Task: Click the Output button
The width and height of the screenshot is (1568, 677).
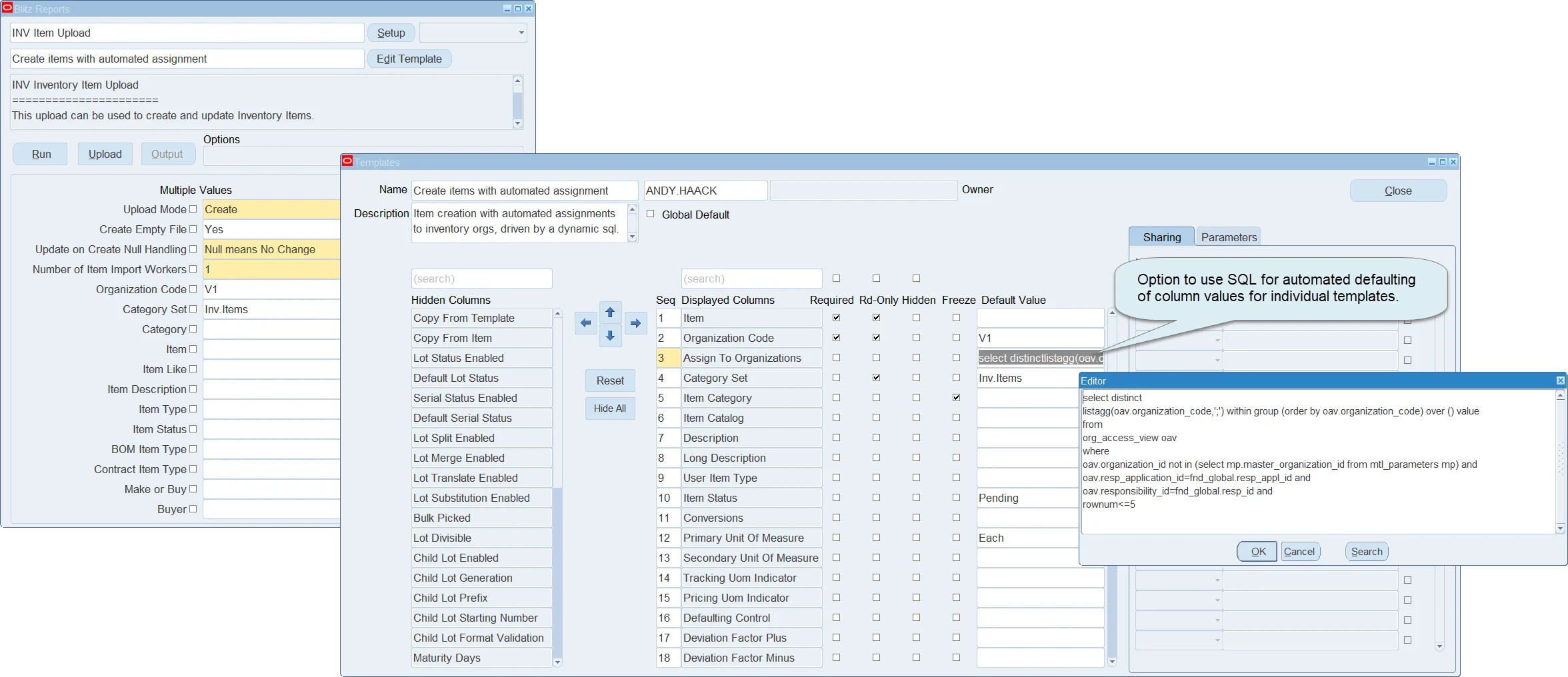Action: tap(167, 154)
